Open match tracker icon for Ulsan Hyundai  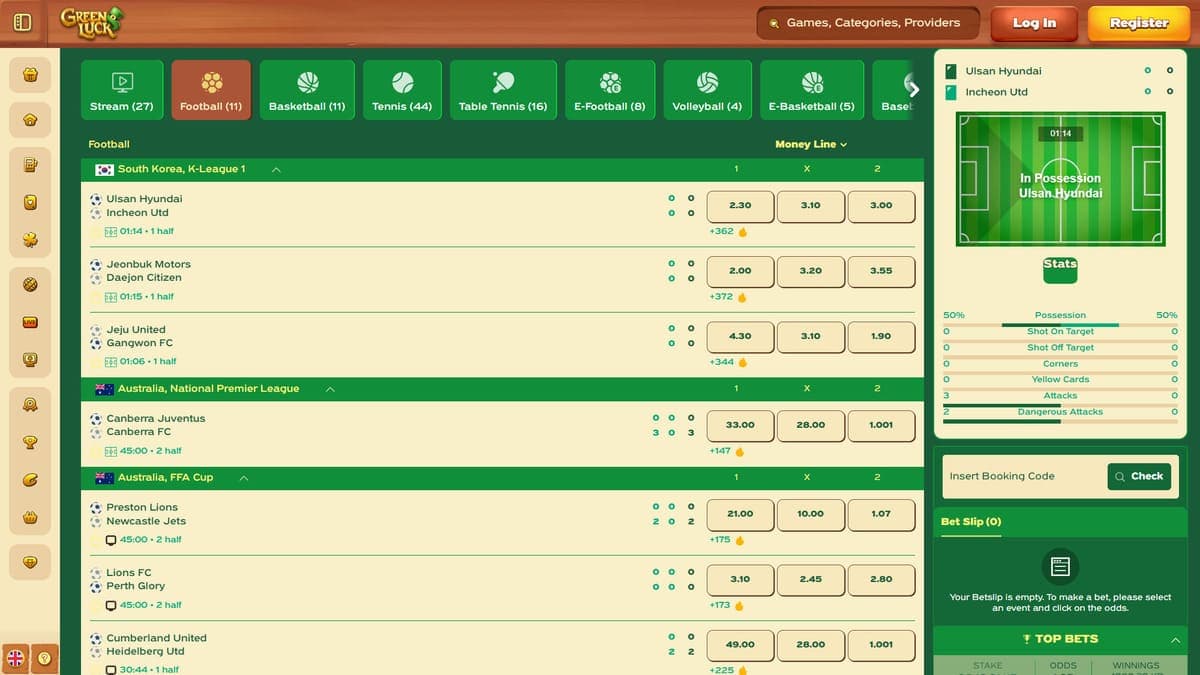111,231
